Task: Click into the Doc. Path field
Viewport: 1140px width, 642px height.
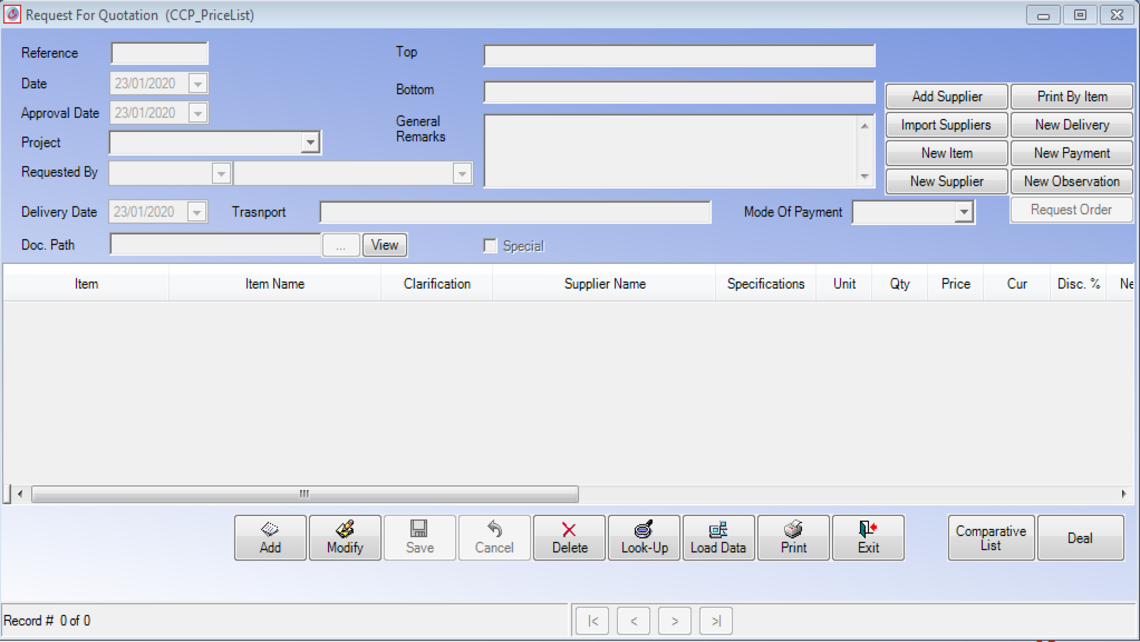Action: pos(215,245)
